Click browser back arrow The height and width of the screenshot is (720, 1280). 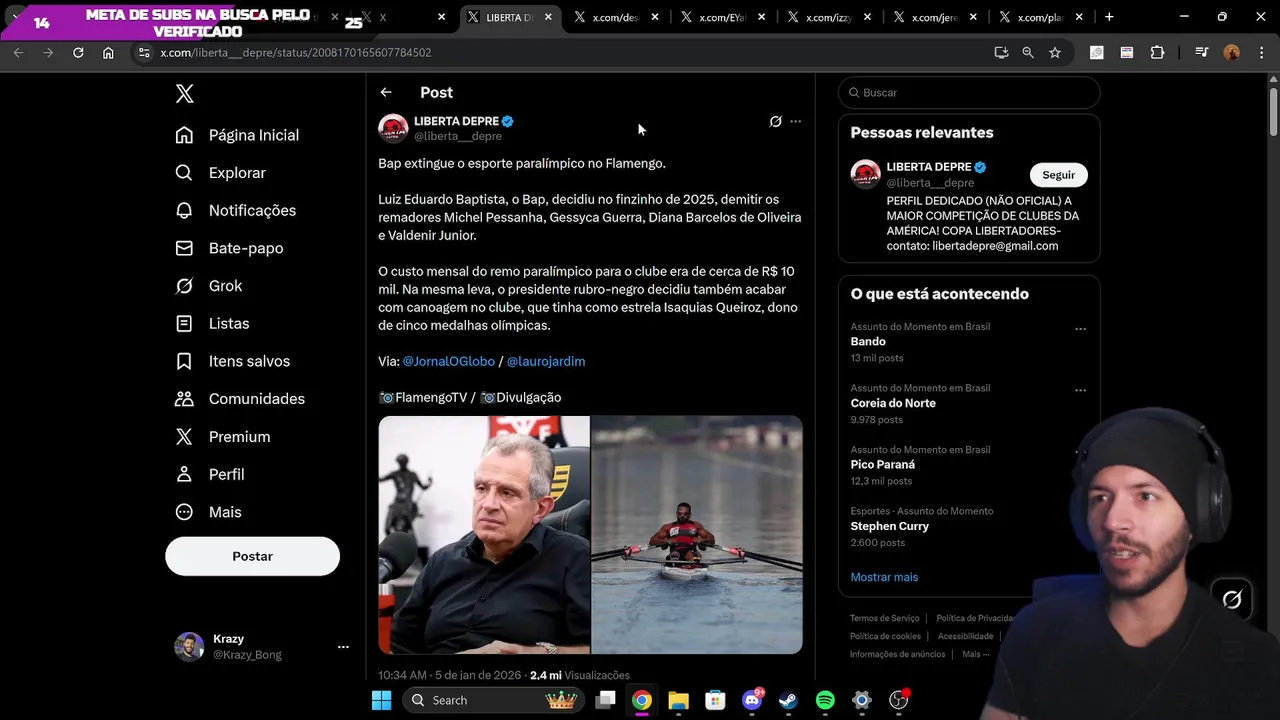[18, 52]
